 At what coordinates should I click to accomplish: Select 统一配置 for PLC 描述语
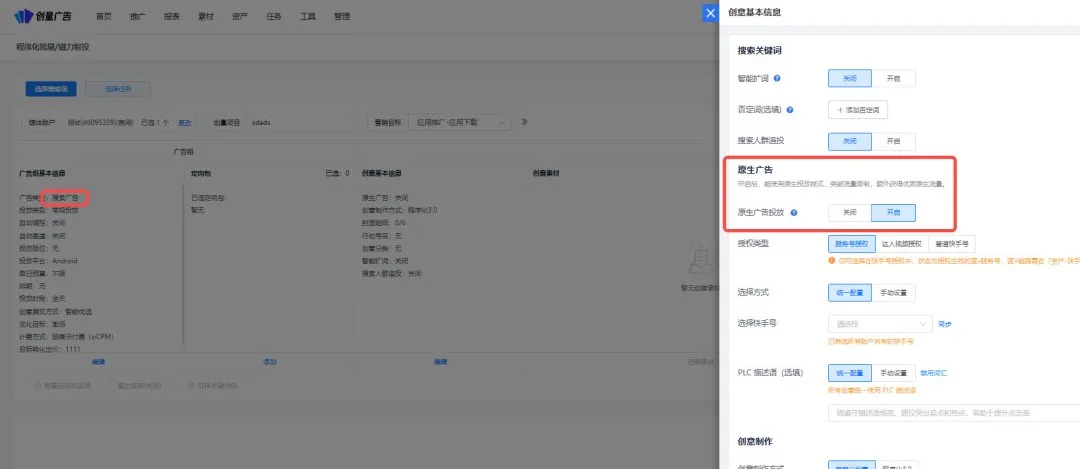pos(850,373)
